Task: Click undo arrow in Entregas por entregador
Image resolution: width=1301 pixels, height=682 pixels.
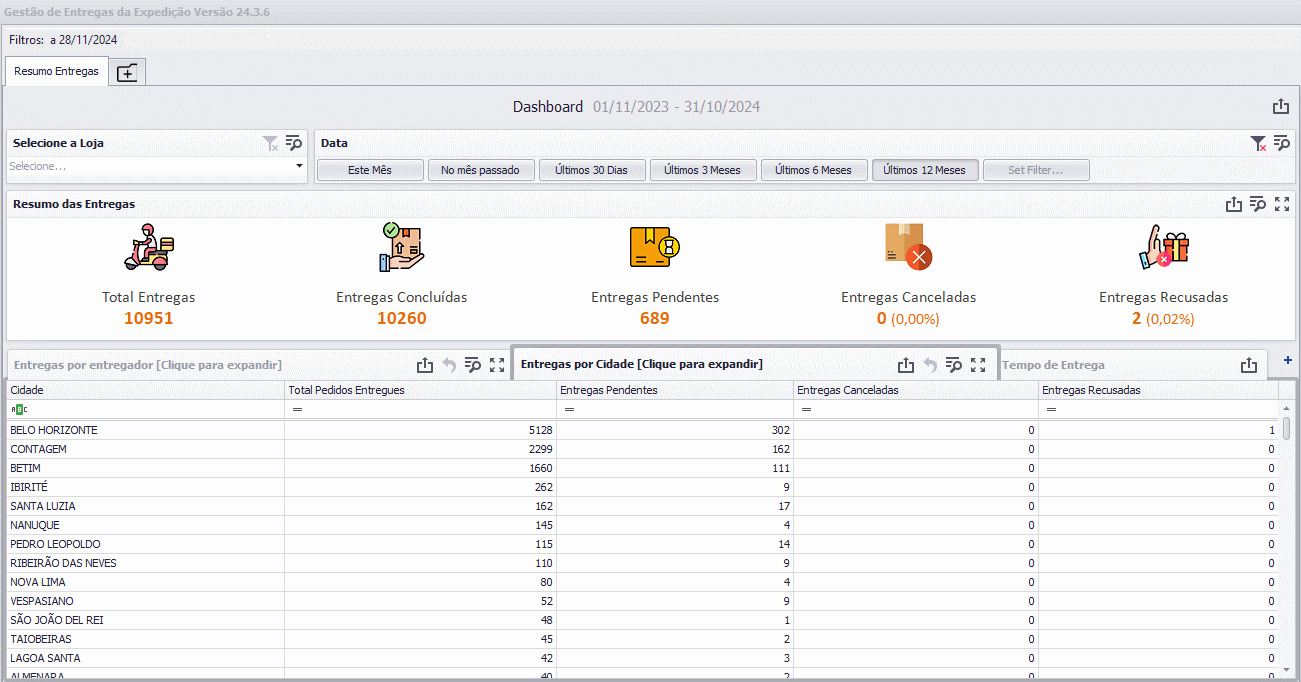Action: coord(449,366)
